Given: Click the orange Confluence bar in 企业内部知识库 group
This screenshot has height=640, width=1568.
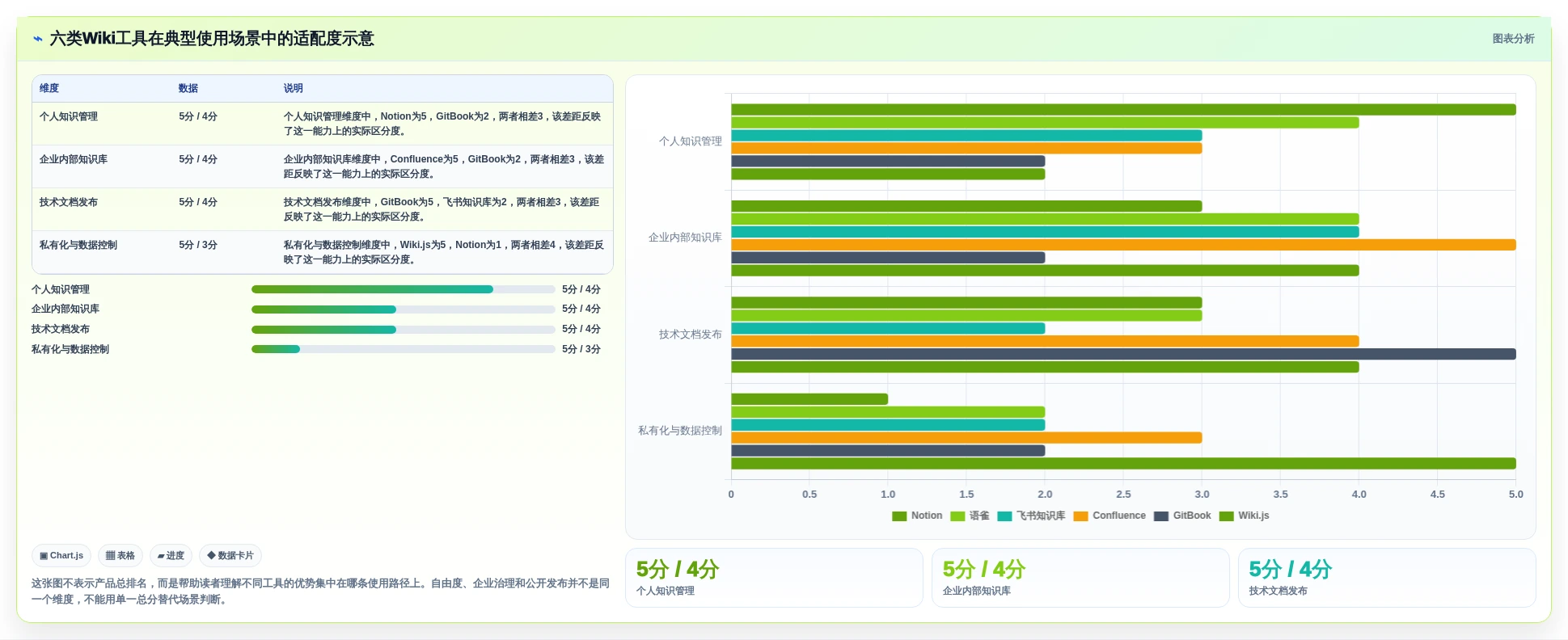Looking at the screenshot, I should coord(1123,245).
